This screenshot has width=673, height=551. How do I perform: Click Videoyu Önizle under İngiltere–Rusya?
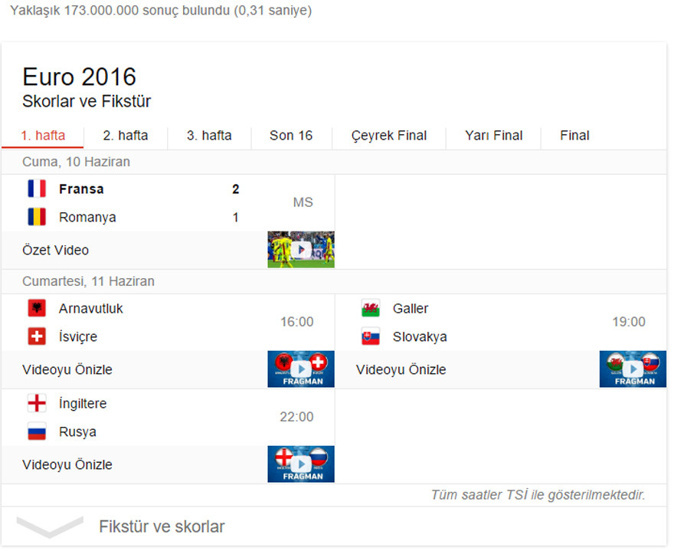(x=67, y=465)
